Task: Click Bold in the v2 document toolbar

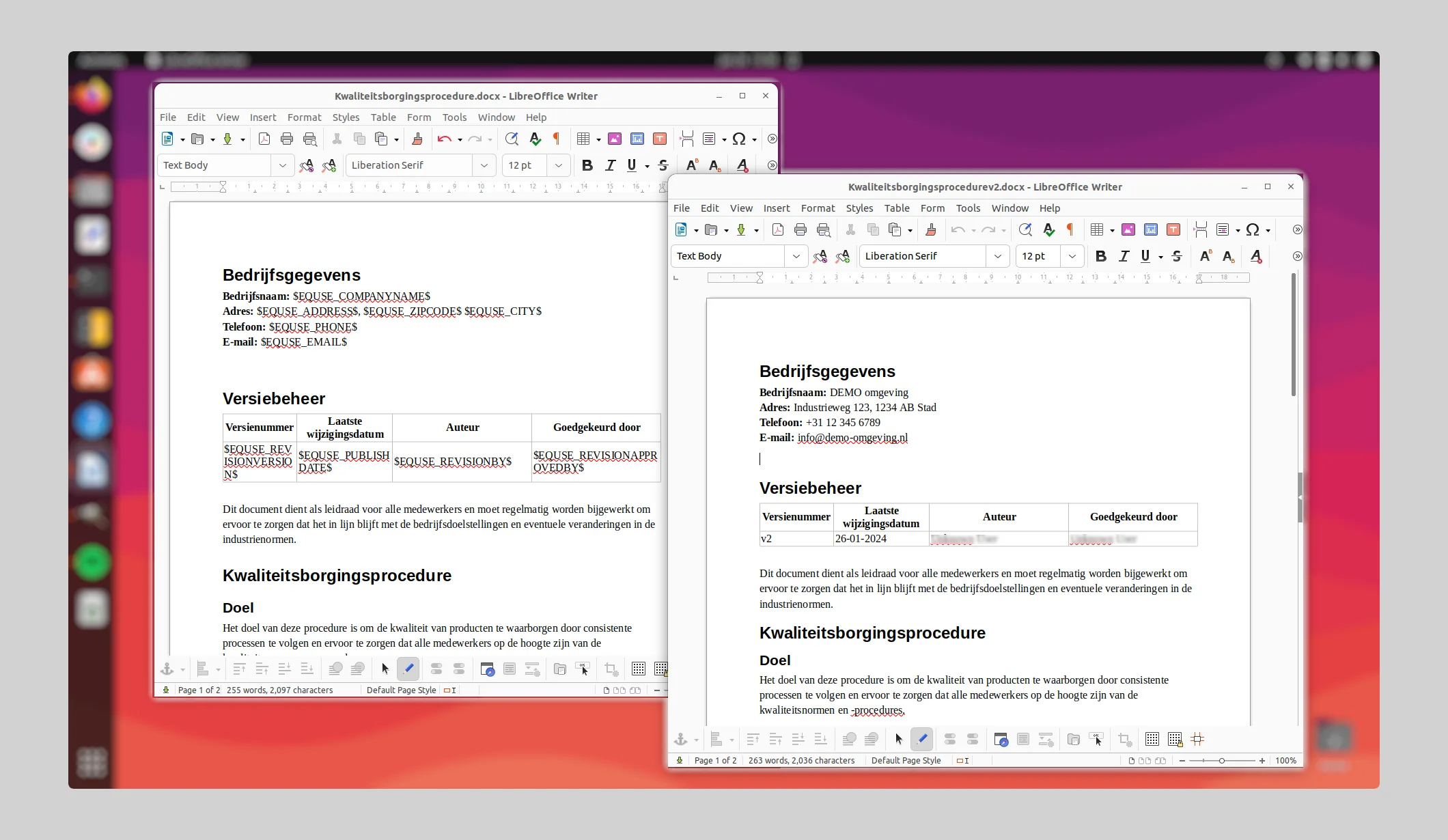Action: click(1100, 256)
